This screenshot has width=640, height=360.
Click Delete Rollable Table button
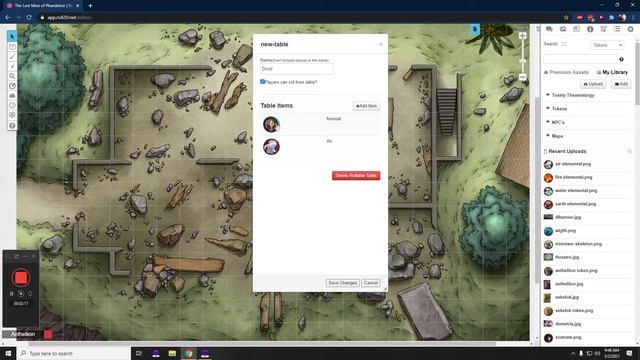(x=356, y=176)
